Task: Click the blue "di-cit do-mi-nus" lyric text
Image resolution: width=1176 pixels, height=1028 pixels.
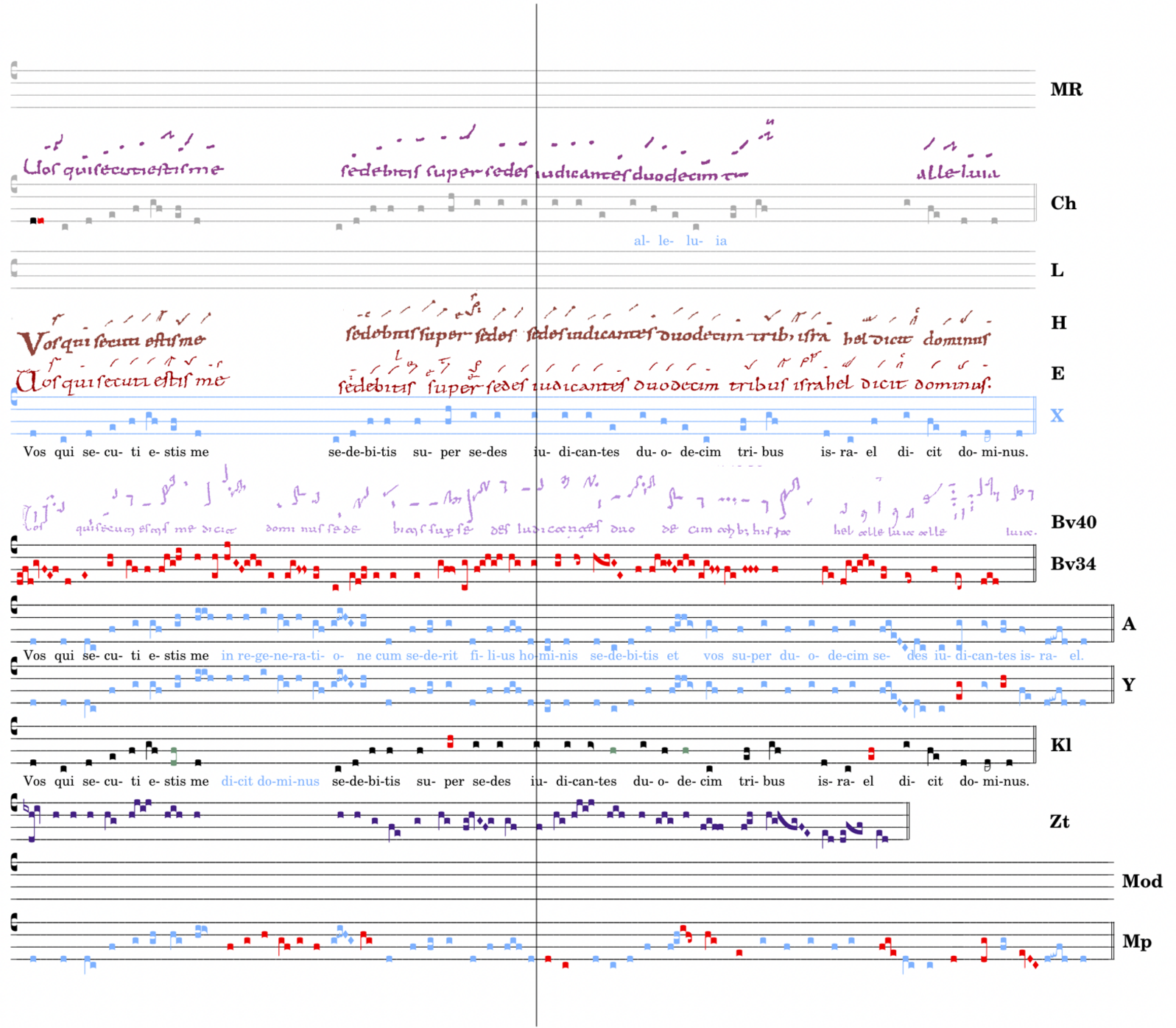Action: [x=270, y=781]
